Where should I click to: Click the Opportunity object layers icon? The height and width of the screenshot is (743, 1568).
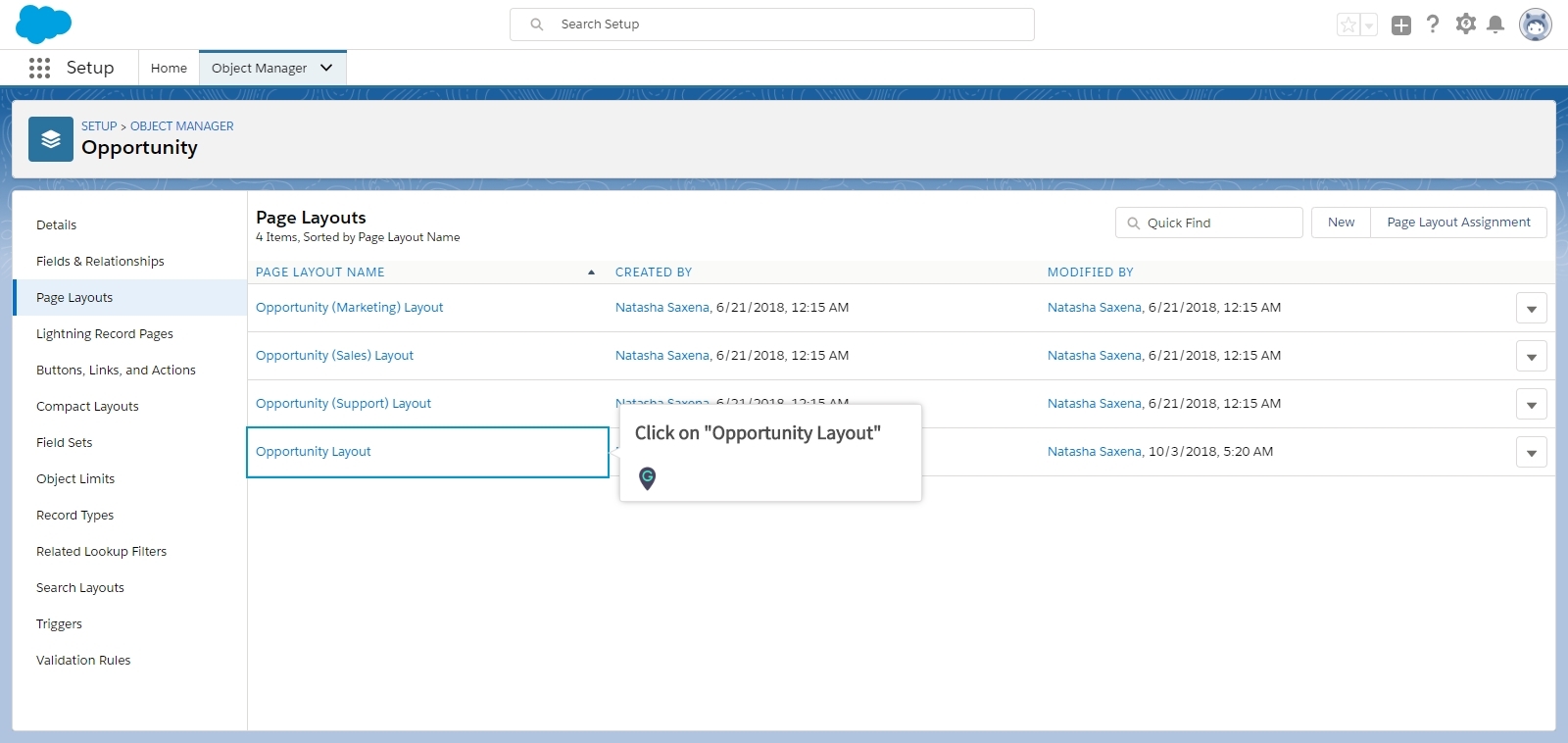[51, 139]
